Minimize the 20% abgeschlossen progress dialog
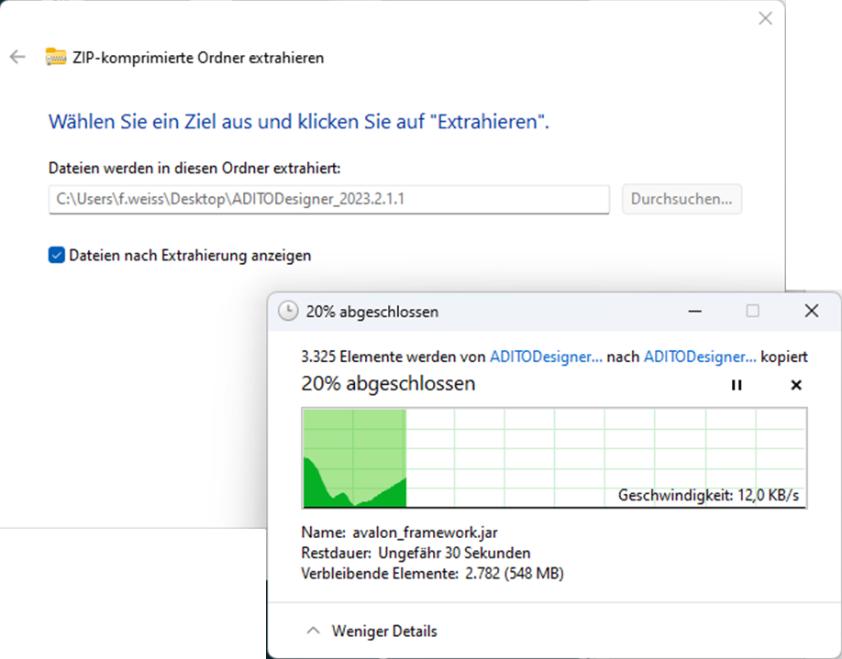 pyautogui.click(x=694, y=312)
